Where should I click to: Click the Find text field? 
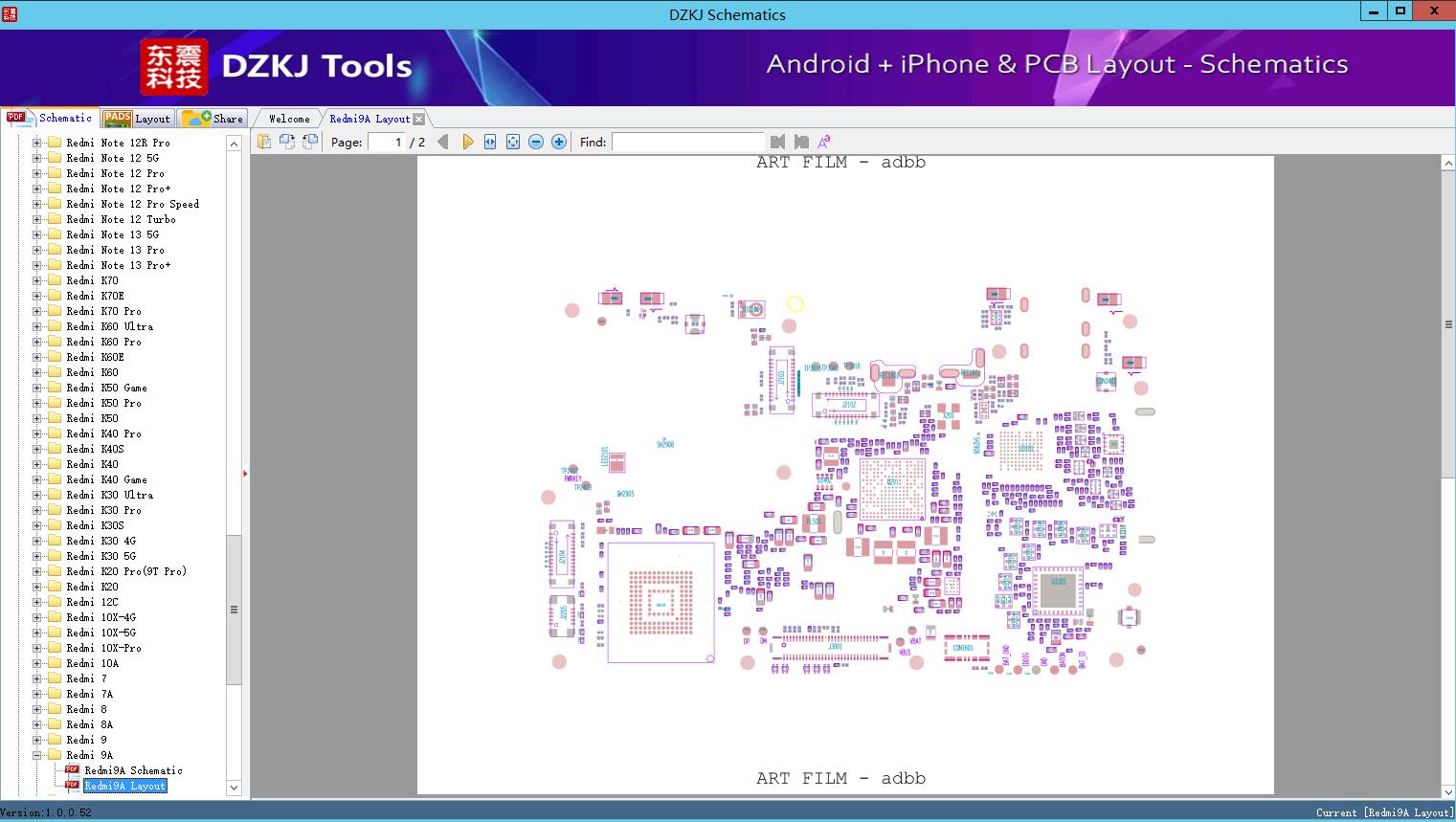coord(687,142)
